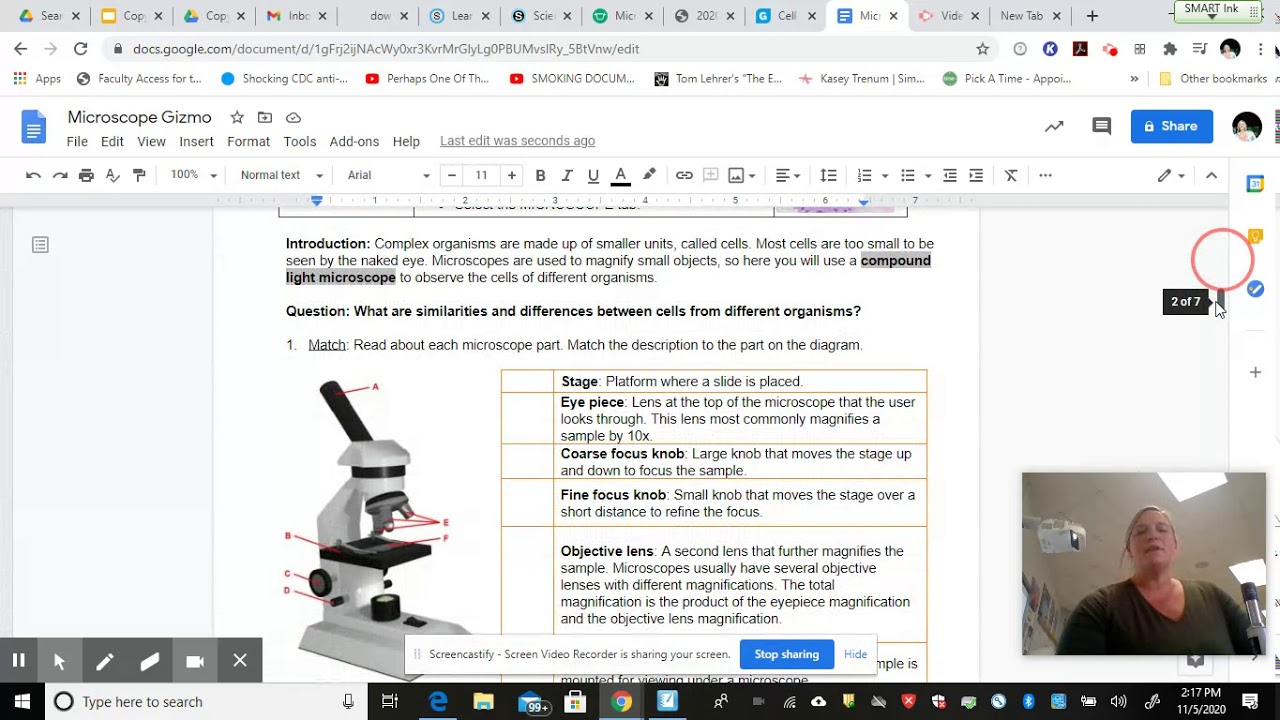Toggle underline formatting

click(593, 175)
